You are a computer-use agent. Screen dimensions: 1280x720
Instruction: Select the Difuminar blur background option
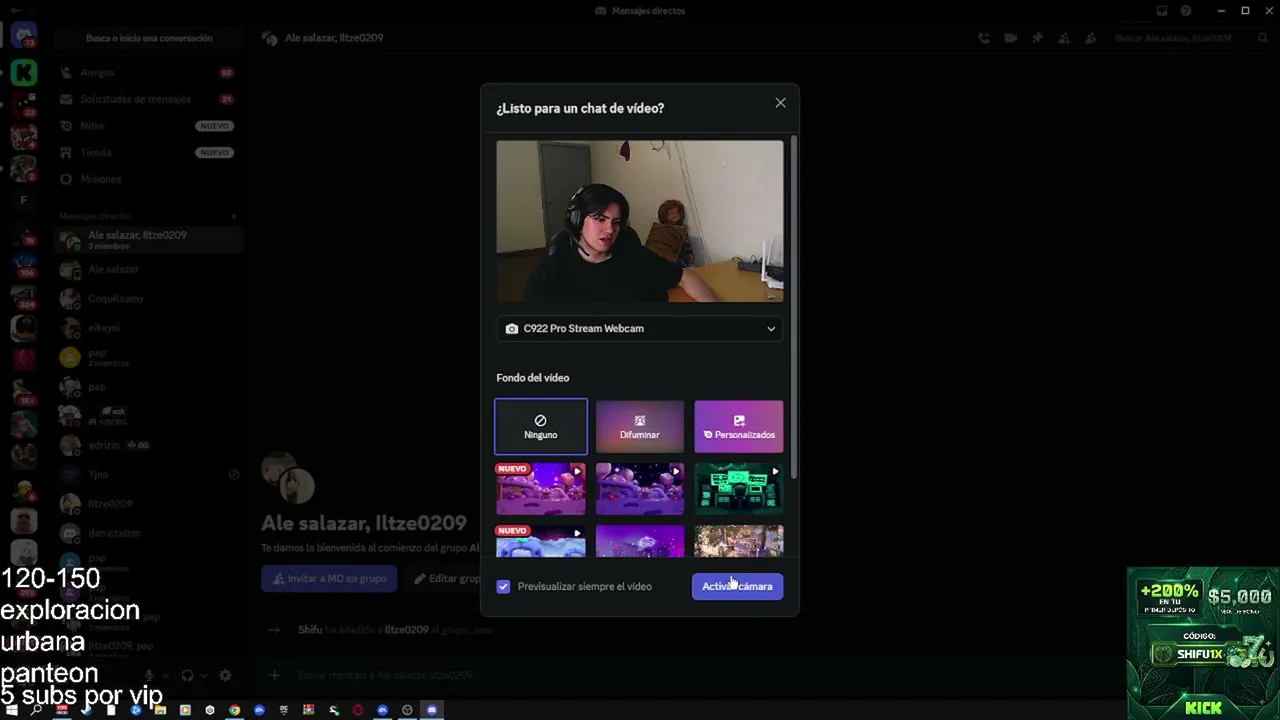pos(640,426)
